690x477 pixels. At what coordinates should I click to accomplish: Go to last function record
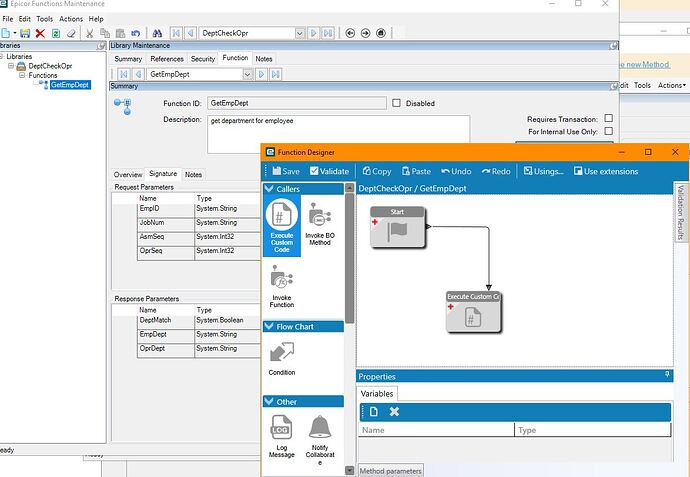click(x=276, y=74)
